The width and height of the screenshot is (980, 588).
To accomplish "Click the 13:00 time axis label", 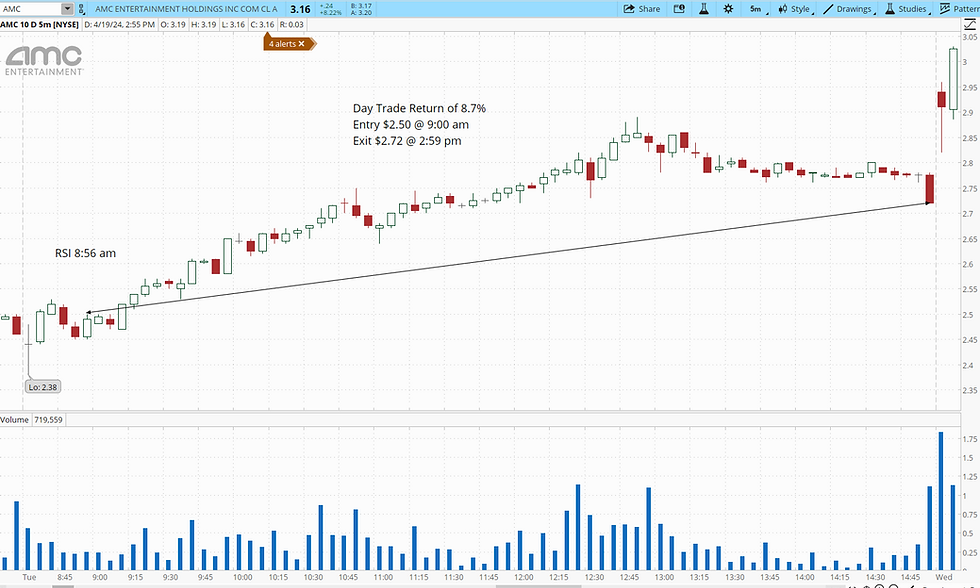I will (664, 577).
